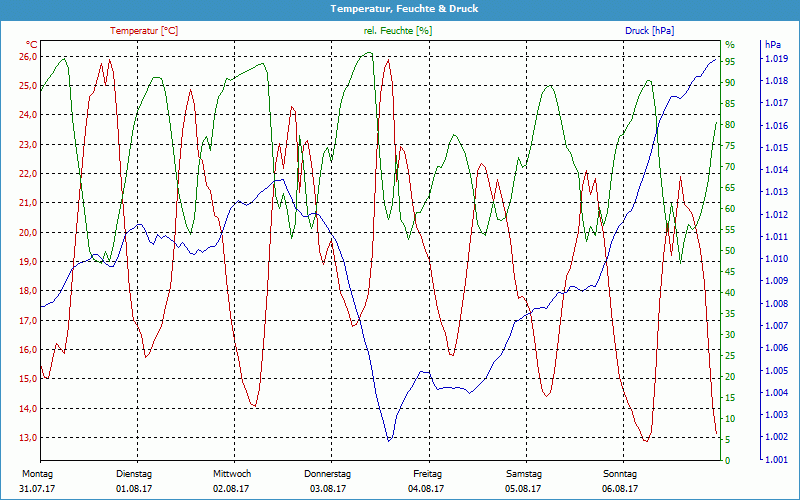This screenshot has height=500, width=800.
Task: Click the '30' humidity axis value
Action: [730, 335]
